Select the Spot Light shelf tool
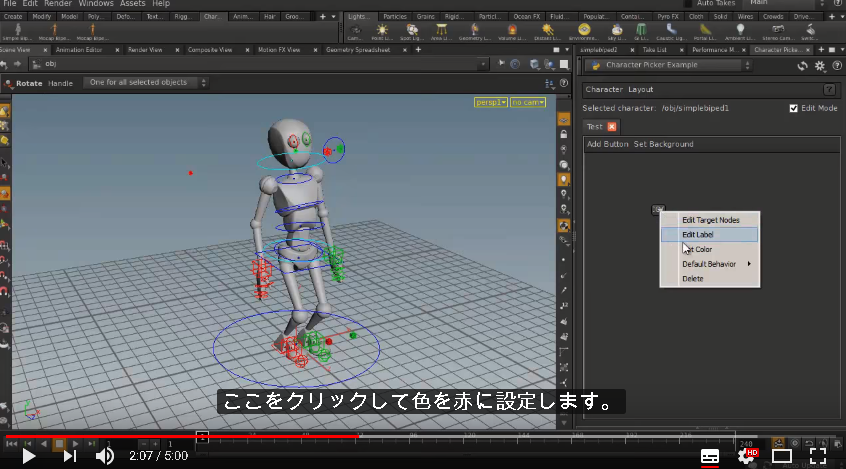The width and height of the screenshot is (846, 469). tap(412, 30)
